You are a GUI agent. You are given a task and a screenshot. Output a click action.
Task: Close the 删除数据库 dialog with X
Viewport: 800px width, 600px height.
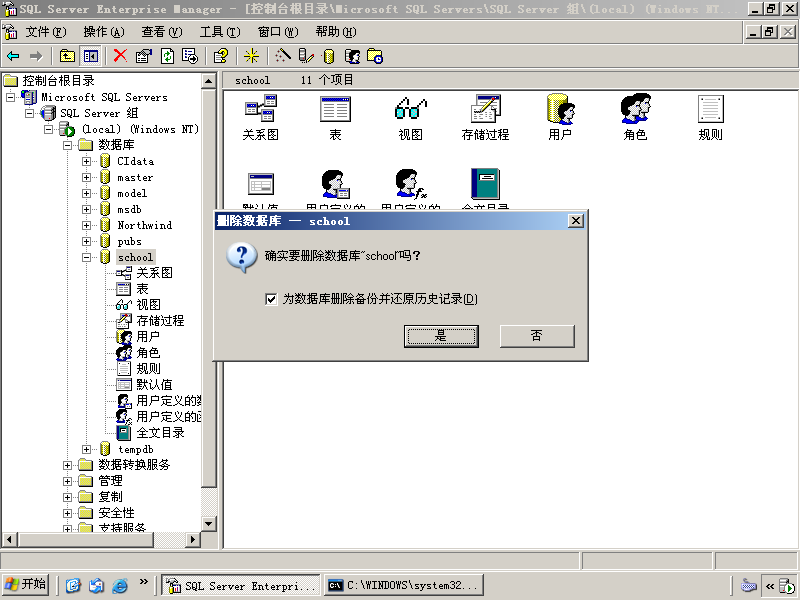click(x=576, y=221)
